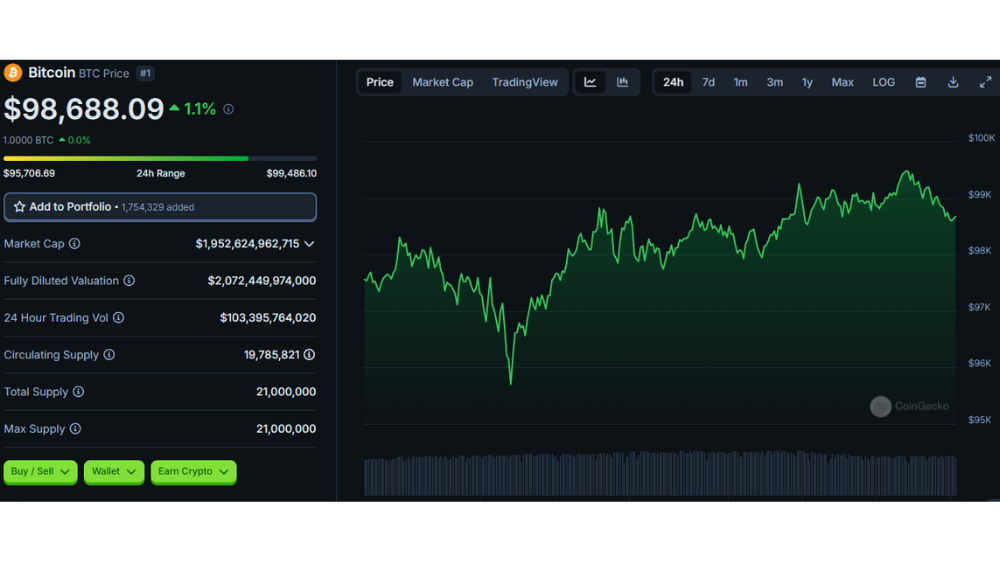Open Max Supply info icon
The width and height of the screenshot is (1000, 562).
click(x=75, y=429)
